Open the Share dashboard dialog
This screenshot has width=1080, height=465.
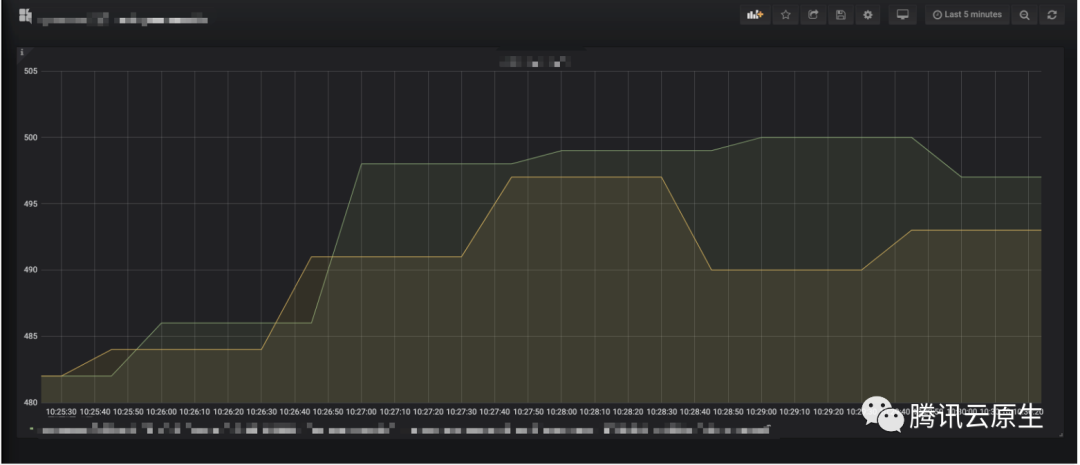pos(813,15)
